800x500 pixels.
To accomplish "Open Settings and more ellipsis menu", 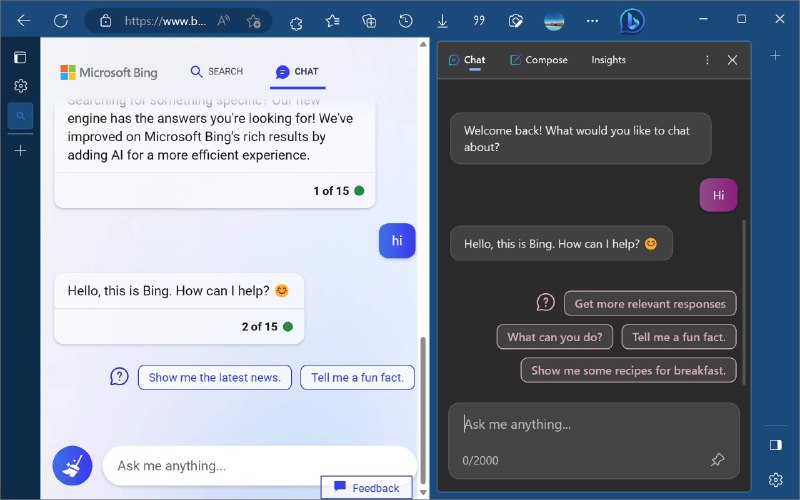I will pyautogui.click(x=592, y=21).
